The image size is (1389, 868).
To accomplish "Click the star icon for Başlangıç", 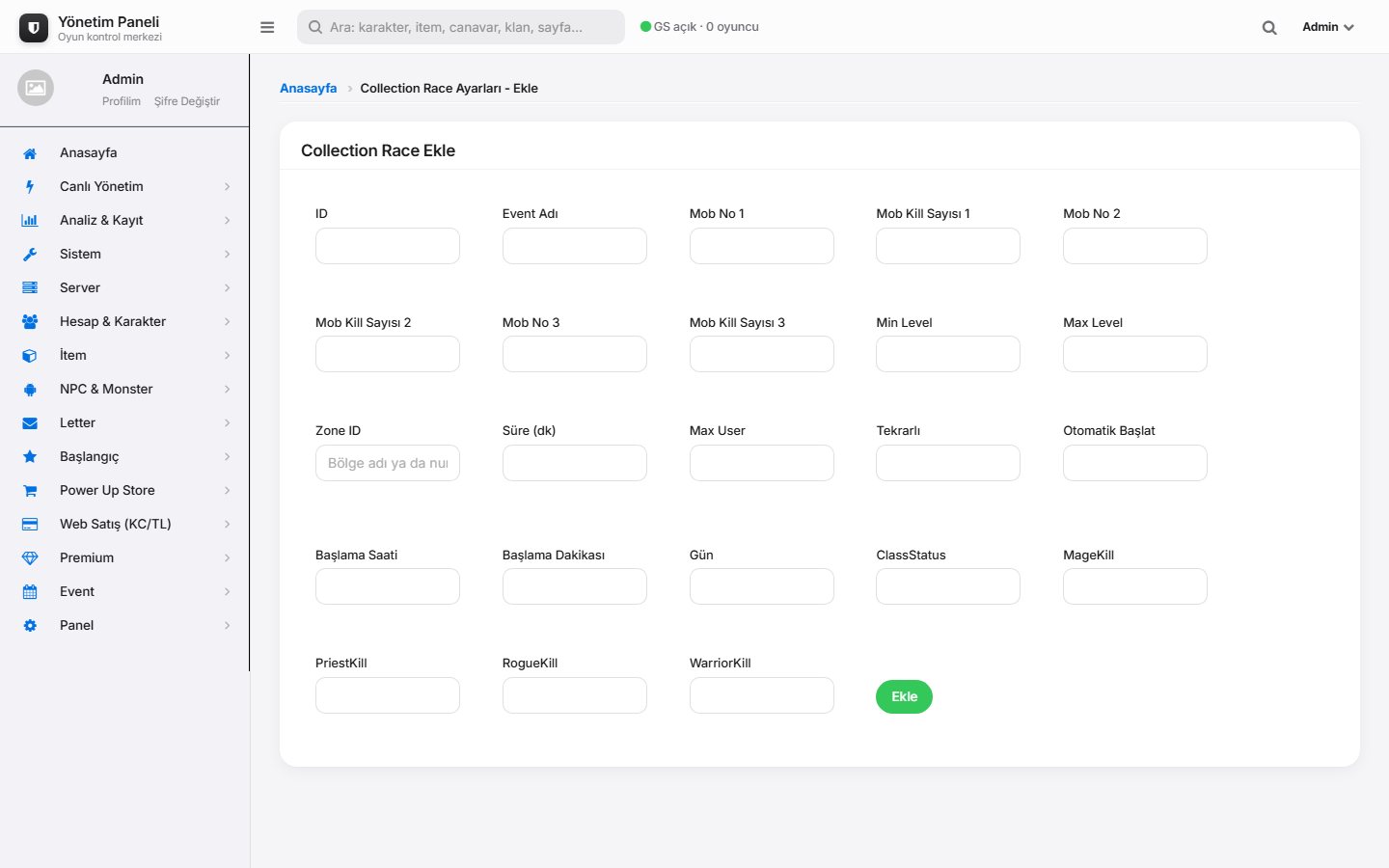I will point(30,457).
